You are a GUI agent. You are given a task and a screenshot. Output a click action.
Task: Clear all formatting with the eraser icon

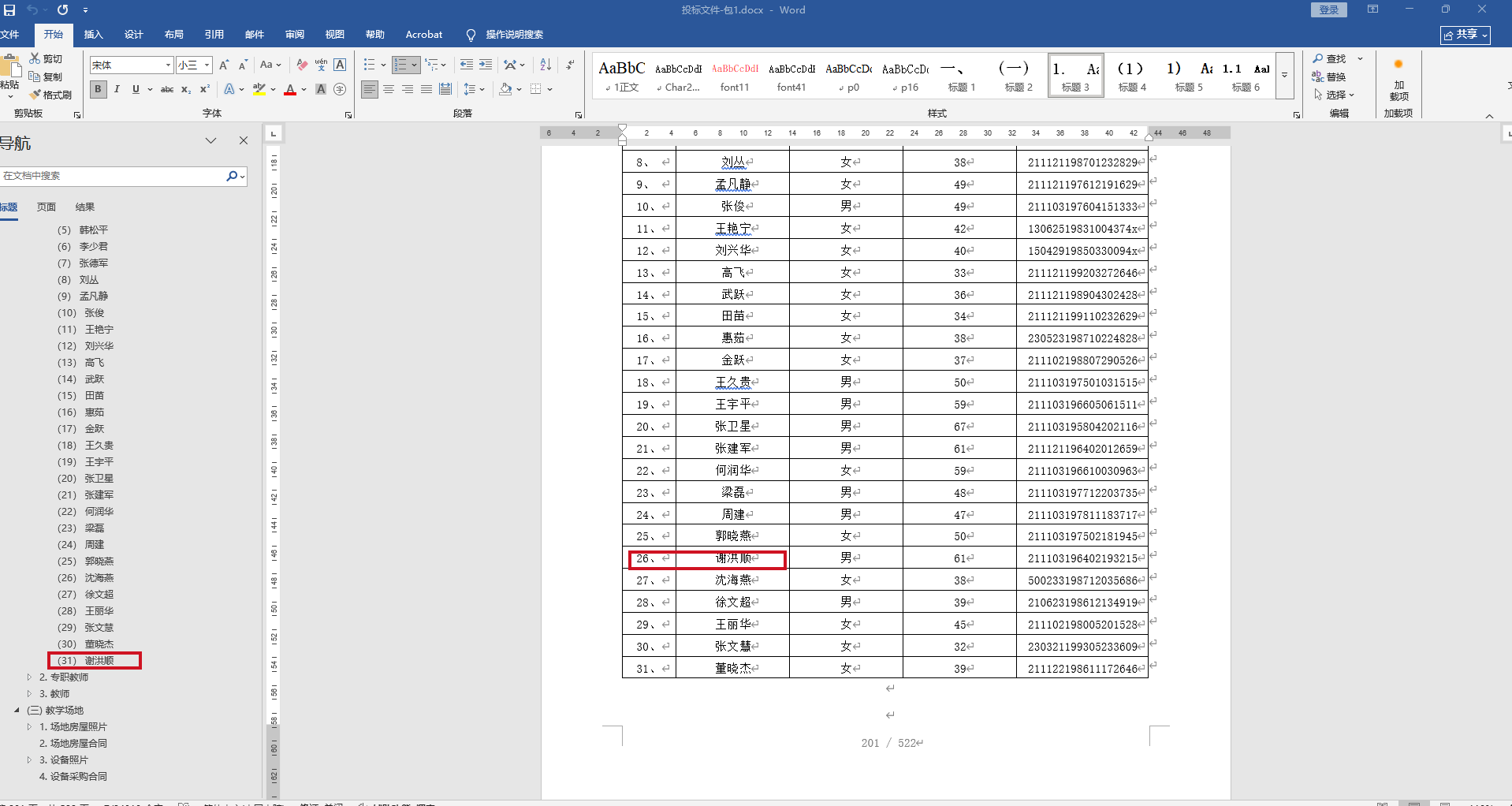click(302, 65)
